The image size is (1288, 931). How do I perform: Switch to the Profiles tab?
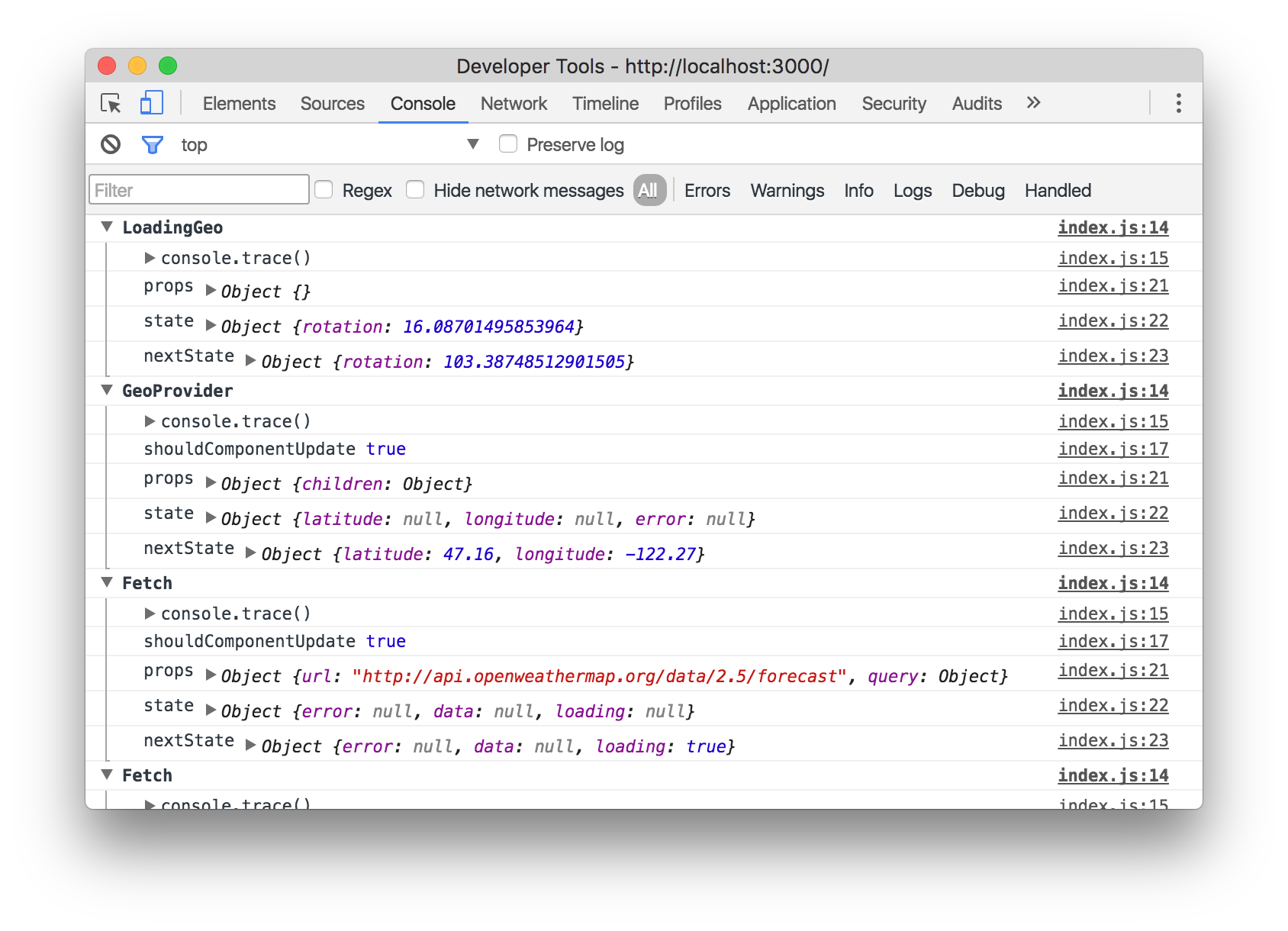coord(692,103)
